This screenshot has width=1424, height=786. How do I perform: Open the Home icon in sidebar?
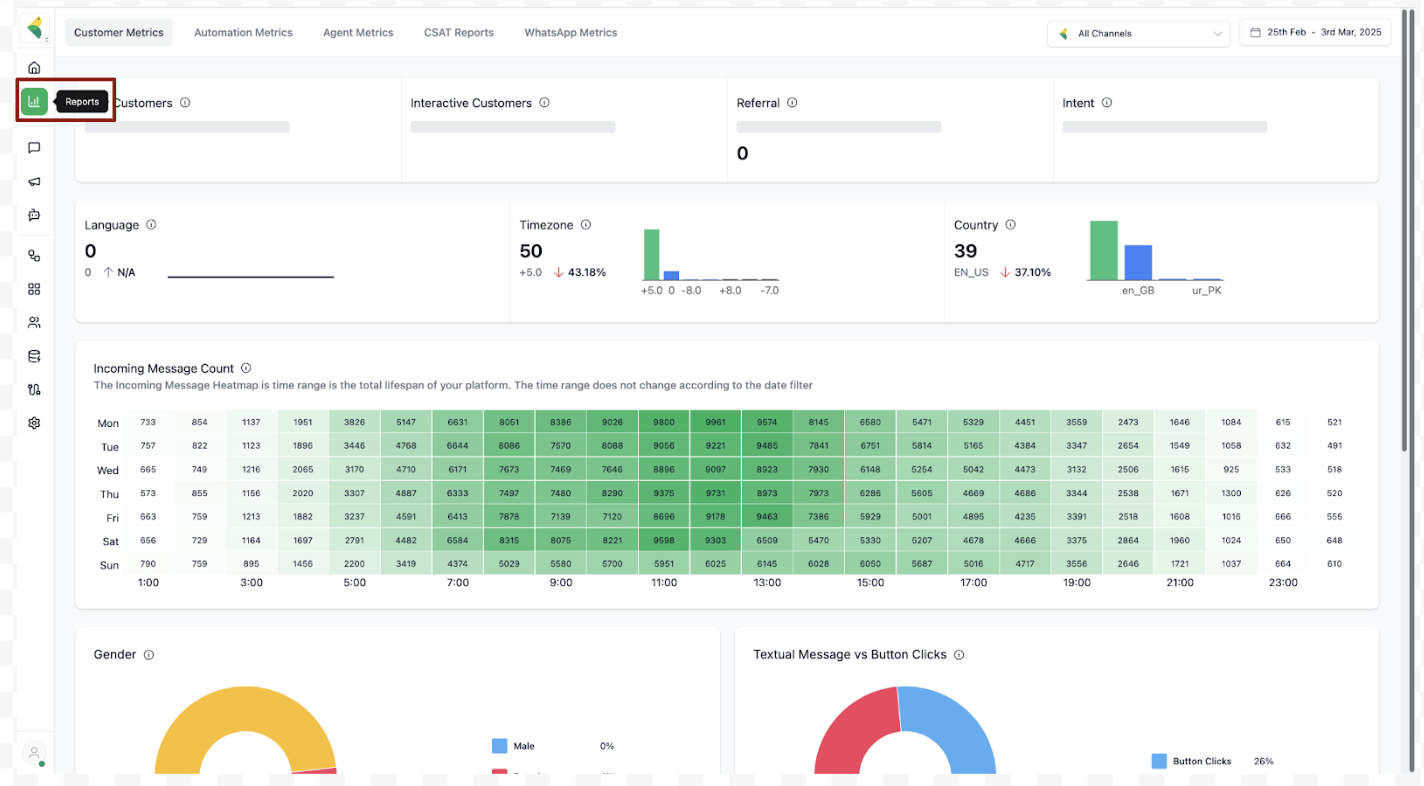[34, 68]
